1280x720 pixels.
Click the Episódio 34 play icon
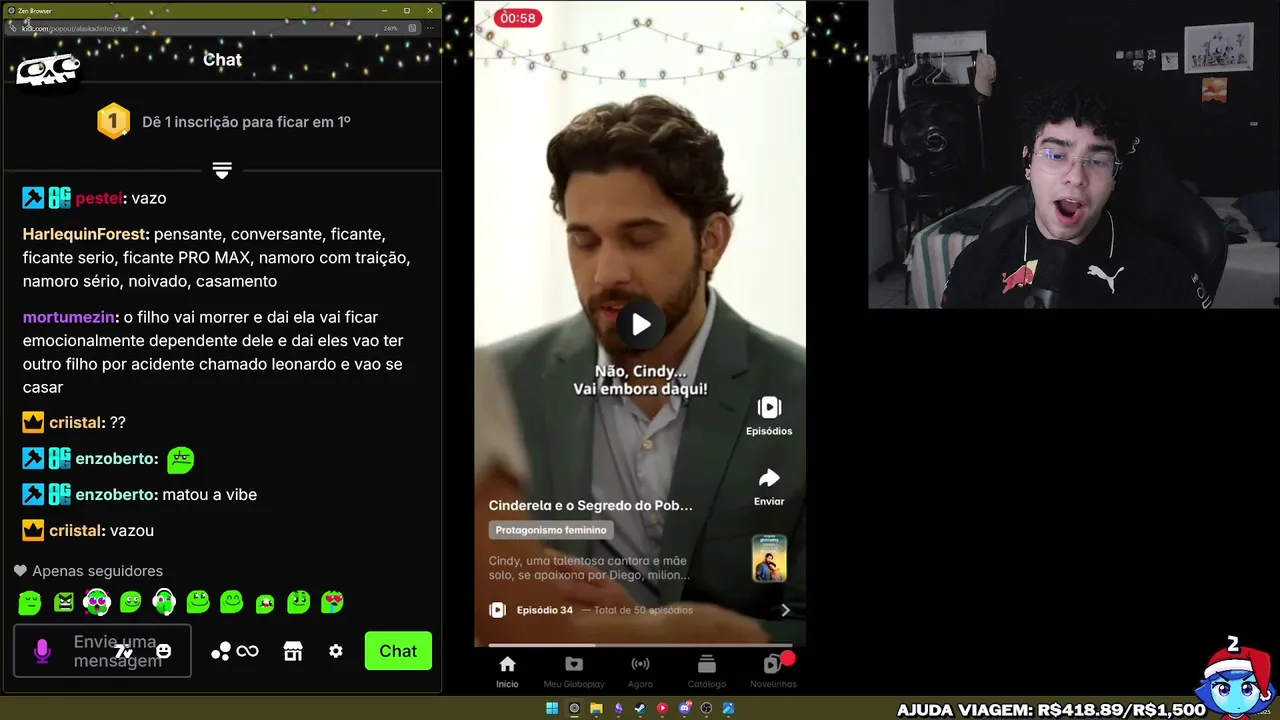coord(497,610)
